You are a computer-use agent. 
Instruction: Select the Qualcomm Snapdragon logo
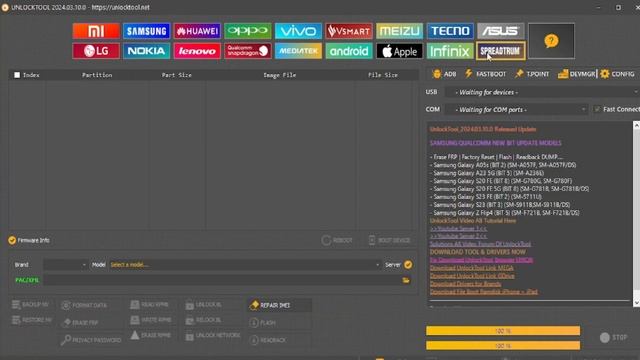tap(248, 51)
